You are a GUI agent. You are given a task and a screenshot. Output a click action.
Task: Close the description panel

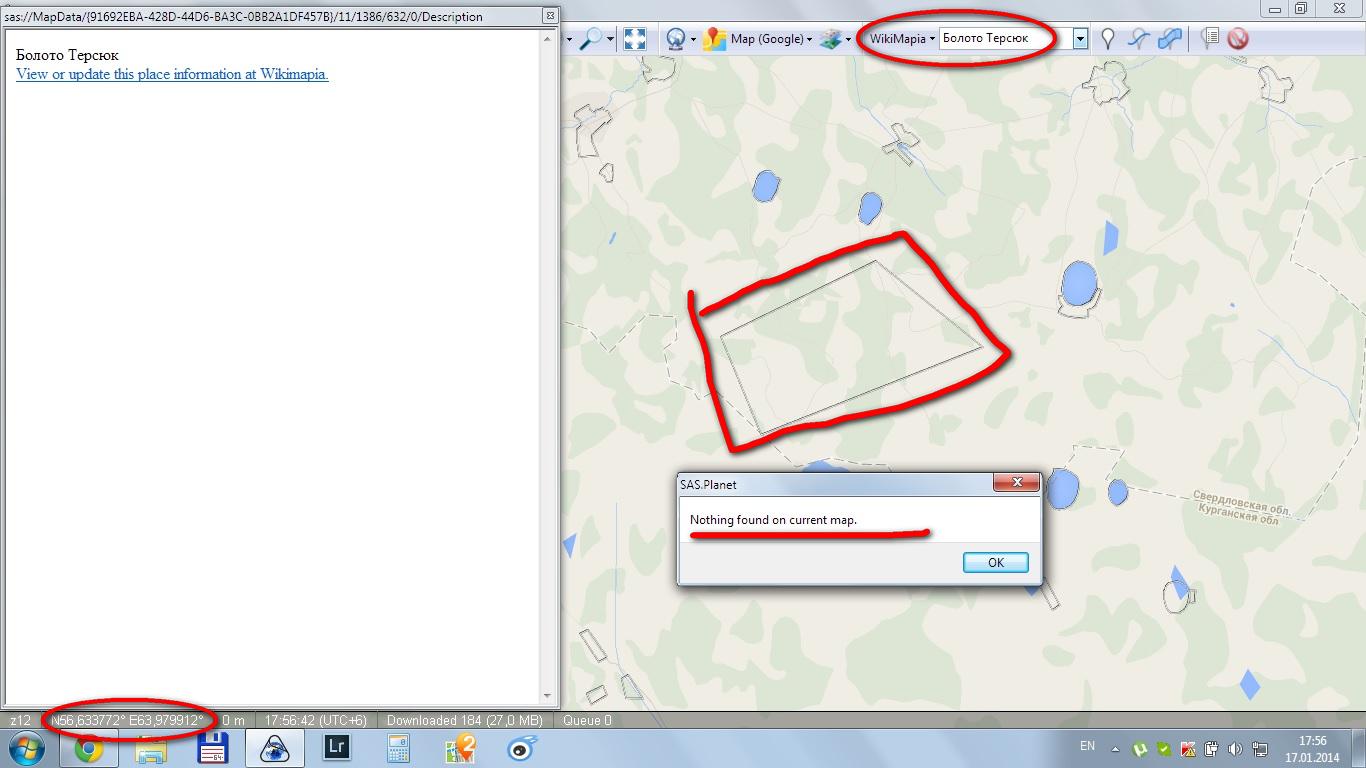click(x=549, y=16)
